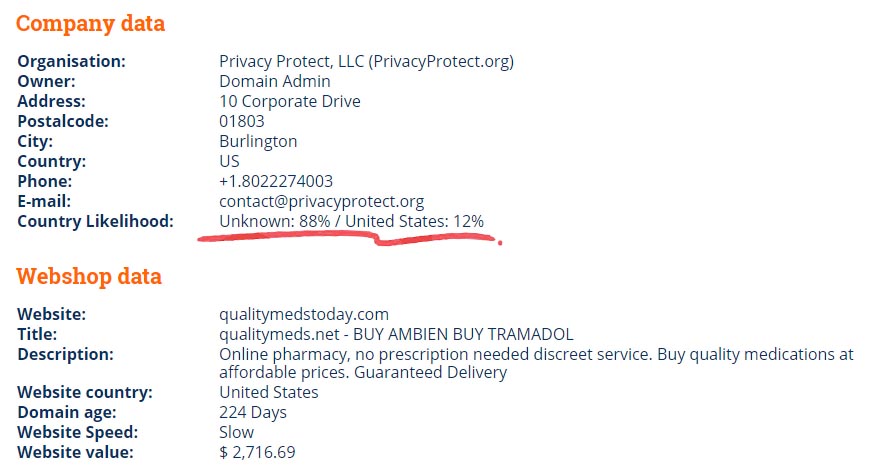
Task: Click the Slow website speed value
Action: point(236,432)
